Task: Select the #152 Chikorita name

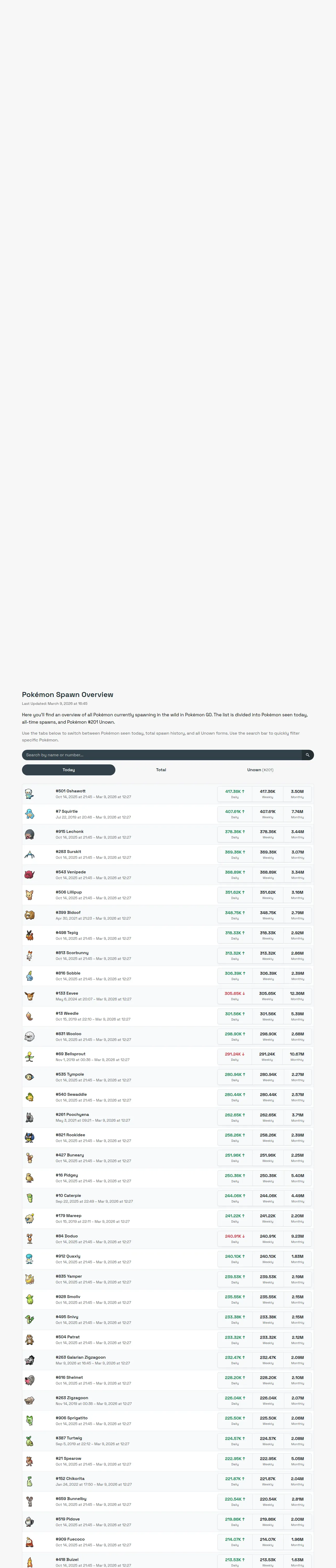Action: 70,1479
